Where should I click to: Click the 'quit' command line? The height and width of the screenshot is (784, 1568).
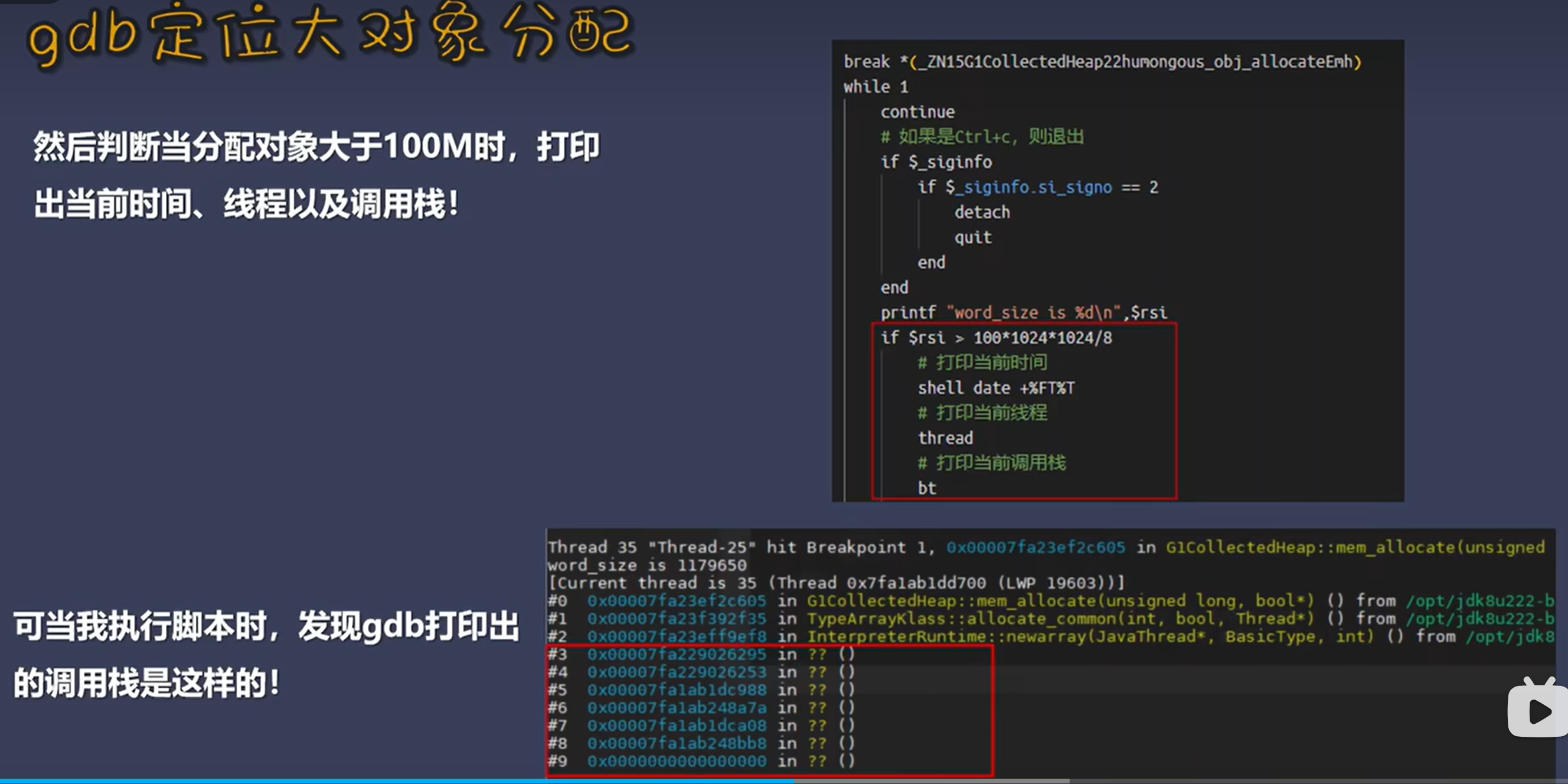tap(973, 237)
